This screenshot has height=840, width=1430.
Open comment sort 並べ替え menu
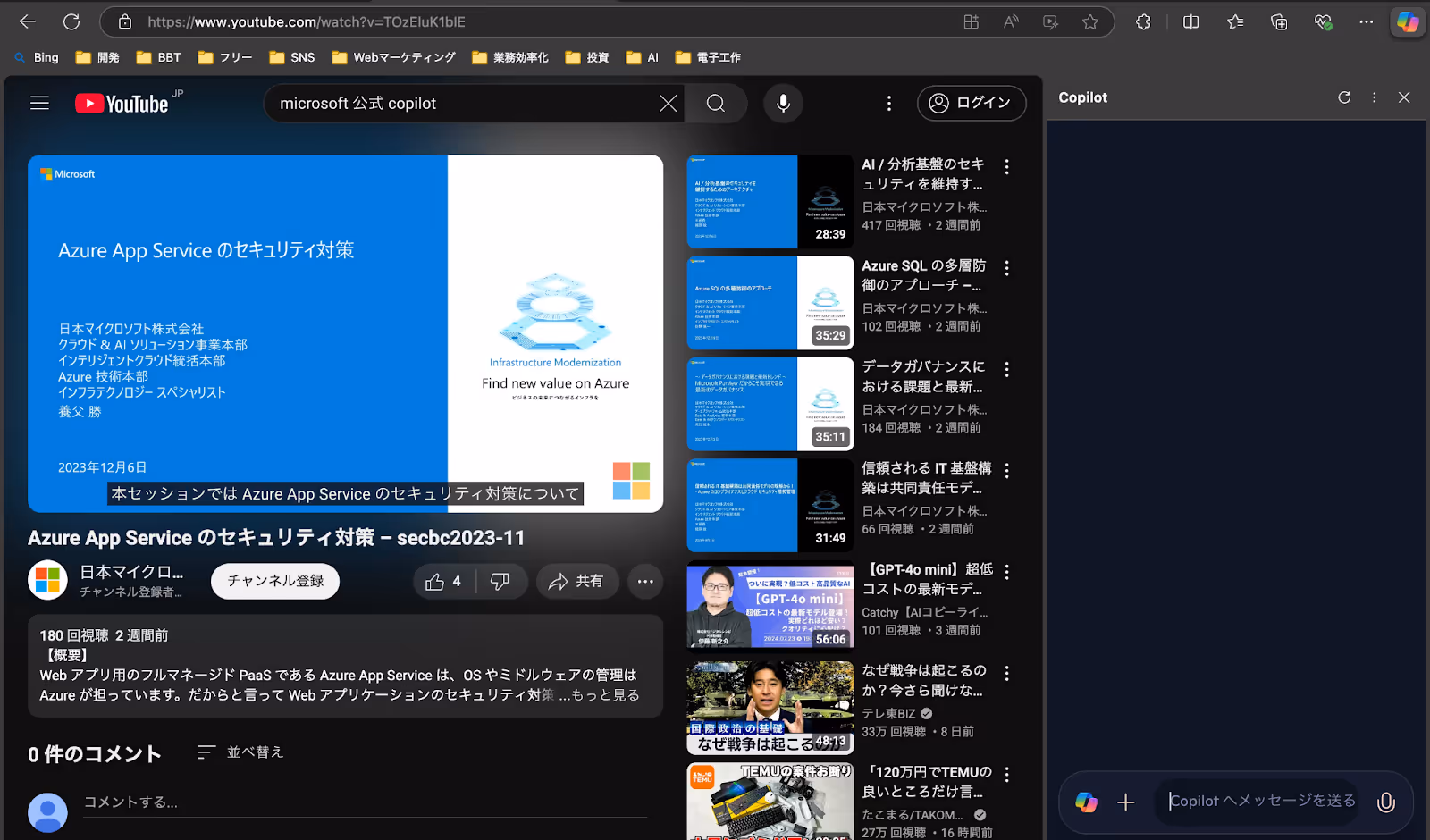coord(240,752)
